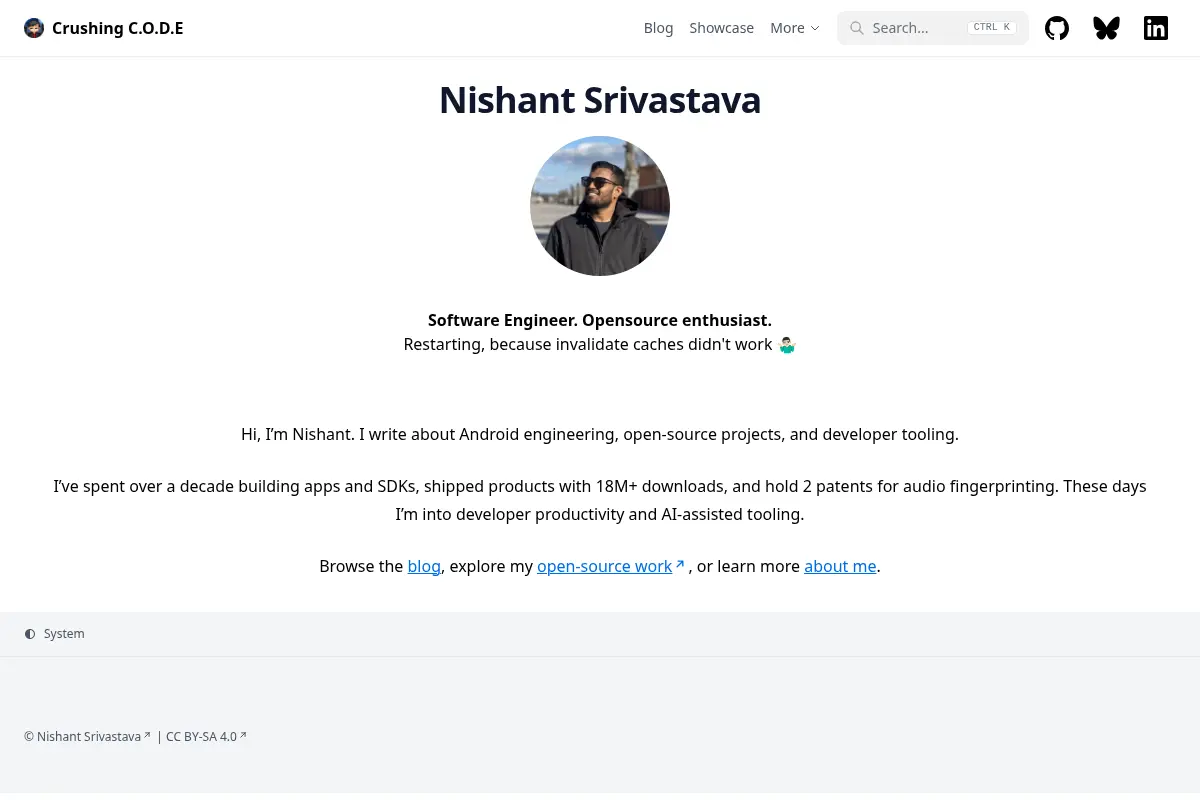1200x800 pixels.
Task: Go to Crushing C.O.D.E home title
Action: tap(117, 28)
